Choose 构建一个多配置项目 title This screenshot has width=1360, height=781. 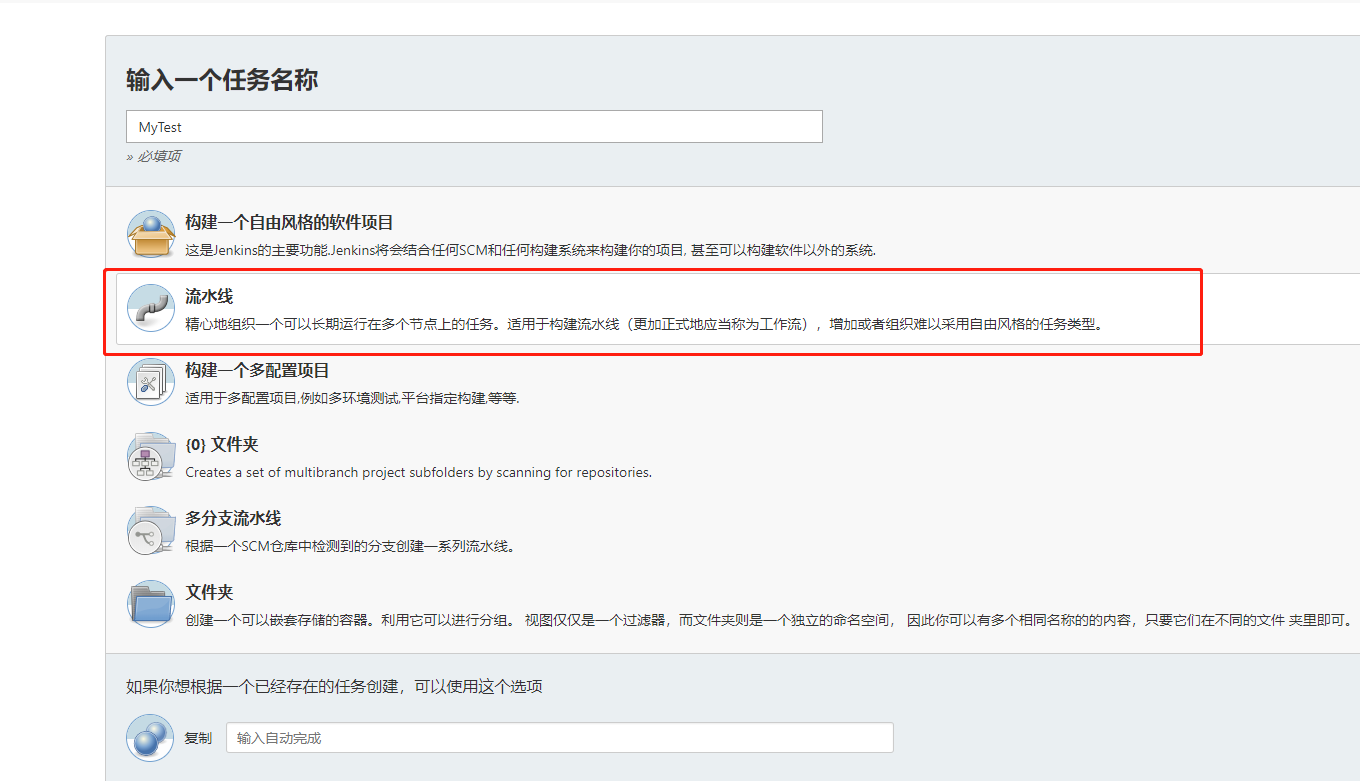click(257, 370)
